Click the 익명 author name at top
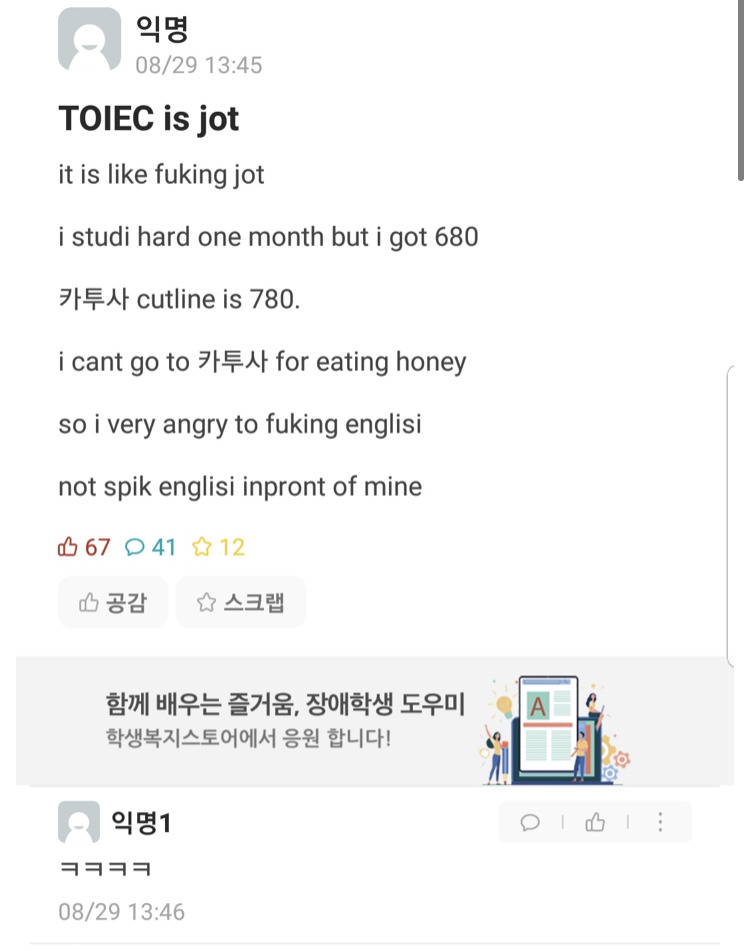 pyautogui.click(x=162, y=27)
